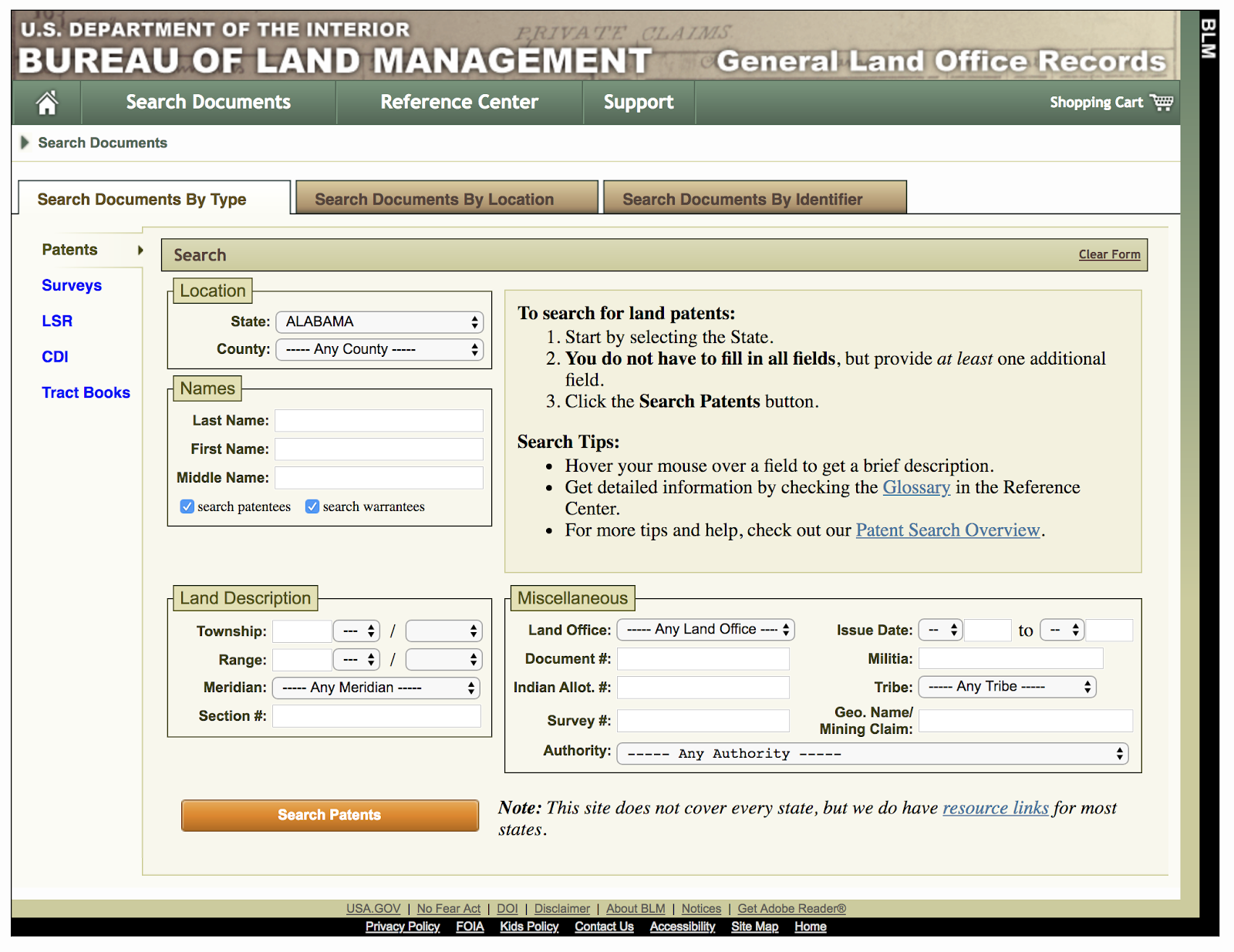Open the Get Adobe Reader footer link
The image size is (1234, 952).
[792, 909]
